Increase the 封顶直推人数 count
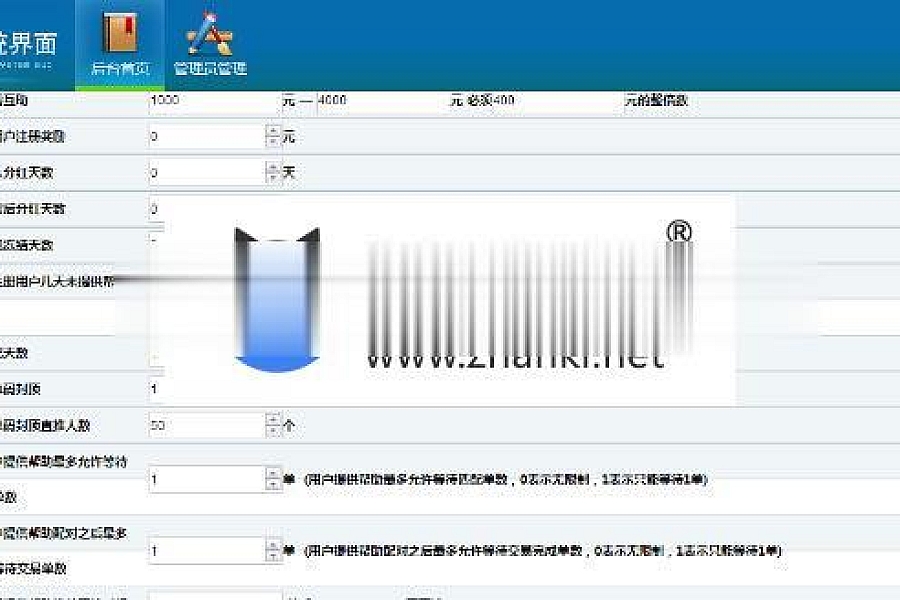 click(273, 420)
